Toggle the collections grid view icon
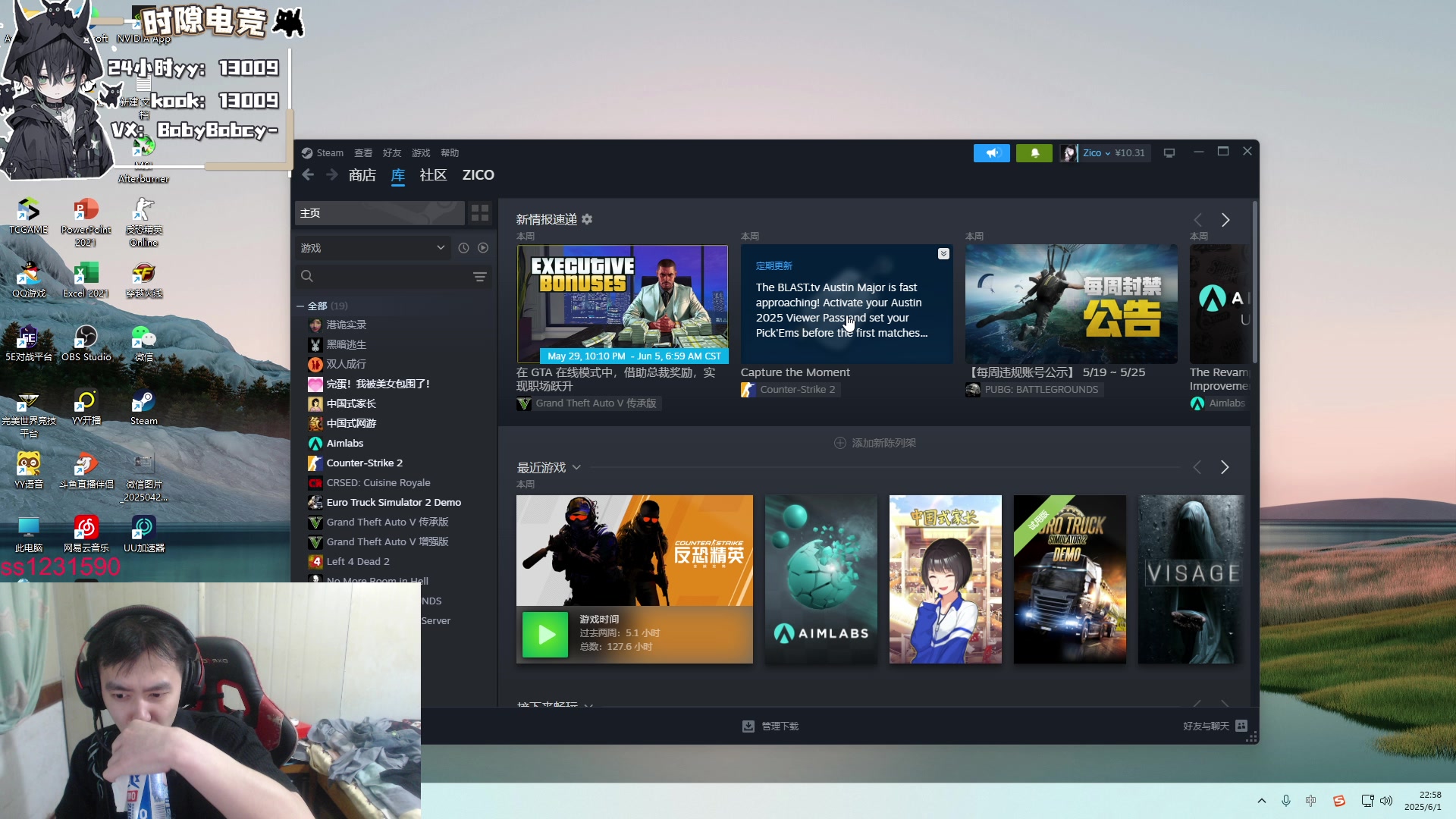 tap(480, 213)
